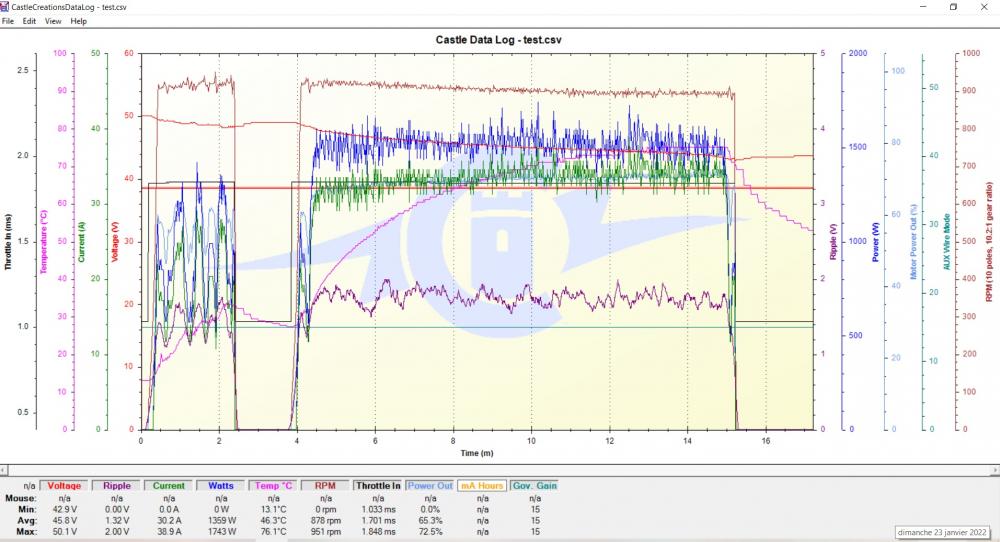Click the Max temperature value 76.1°C
The width and height of the screenshot is (1000, 542).
273,532
